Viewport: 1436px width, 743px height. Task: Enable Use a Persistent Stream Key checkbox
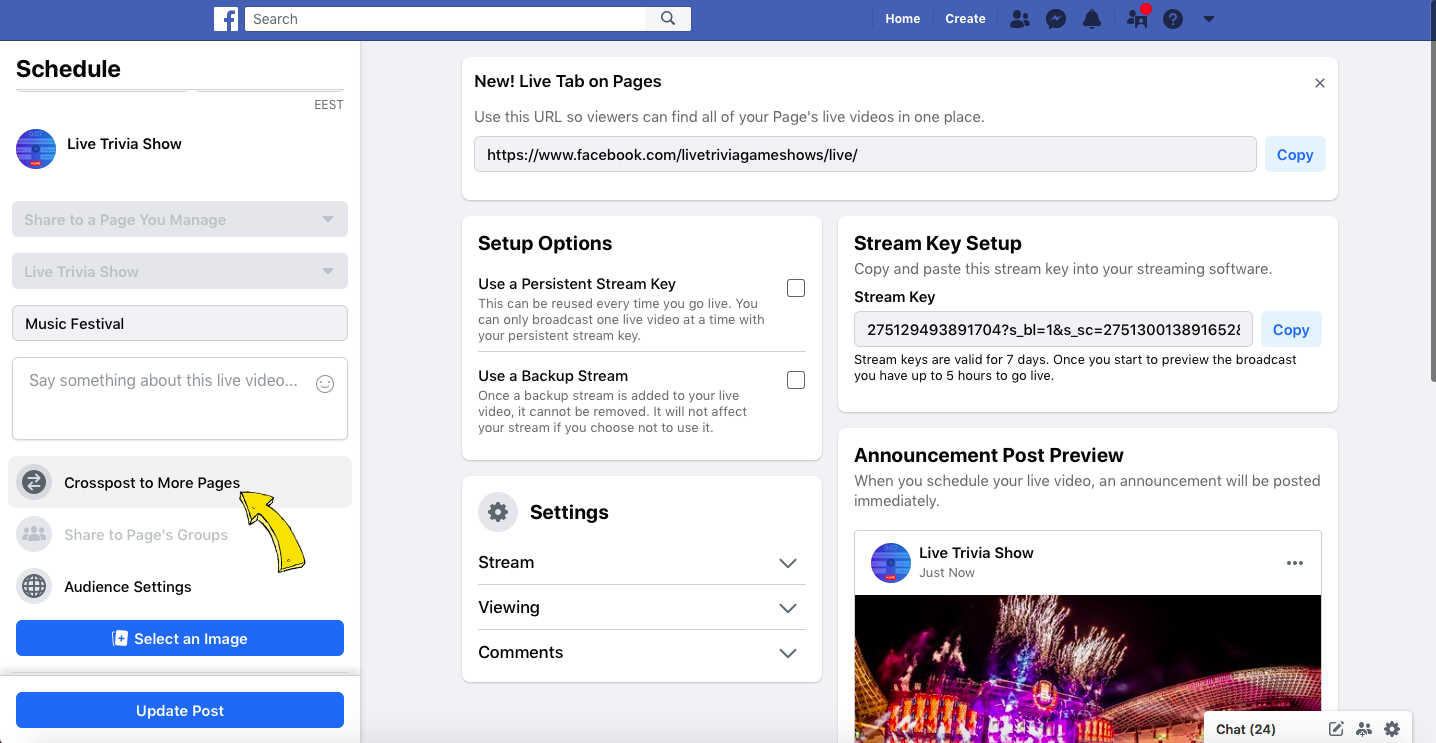click(x=796, y=288)
